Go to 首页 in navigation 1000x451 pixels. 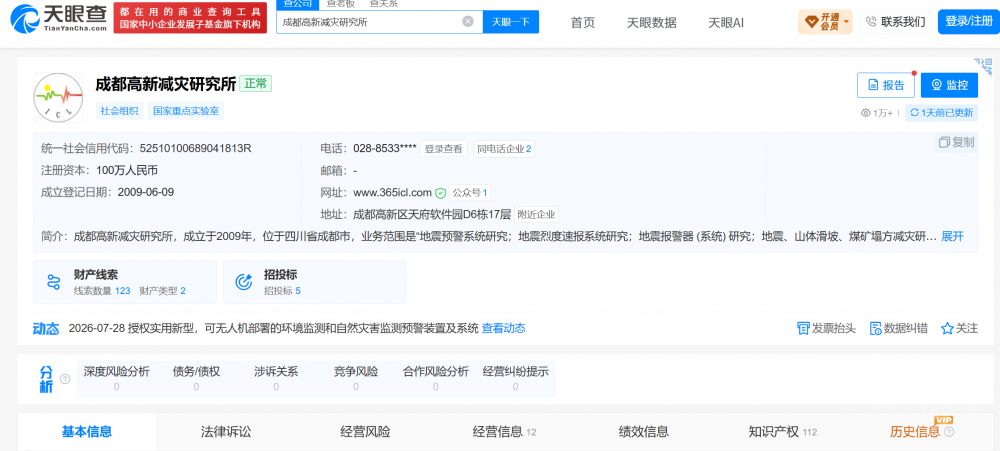(582, 22)
